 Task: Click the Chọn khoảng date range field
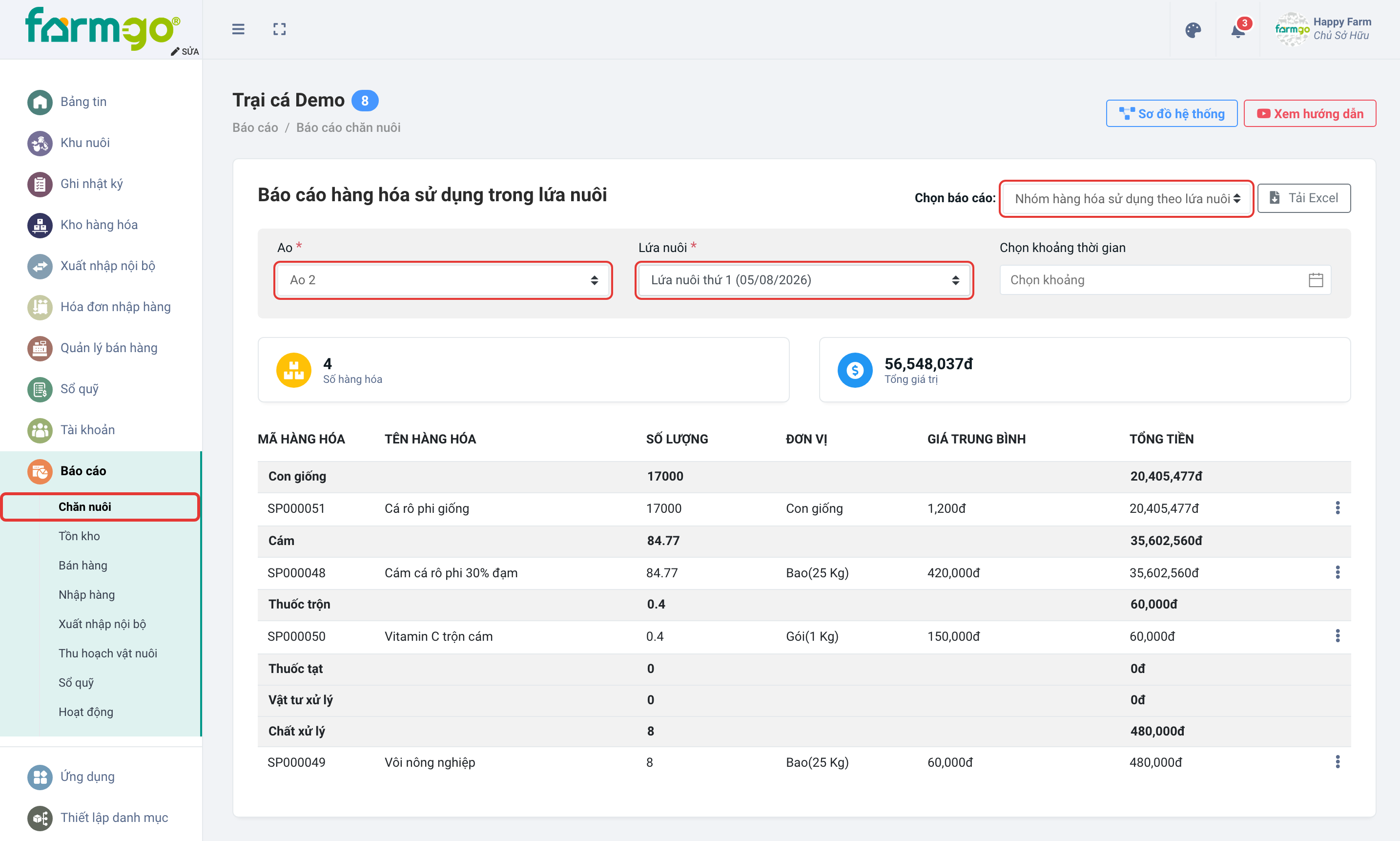pos(1165,280)
